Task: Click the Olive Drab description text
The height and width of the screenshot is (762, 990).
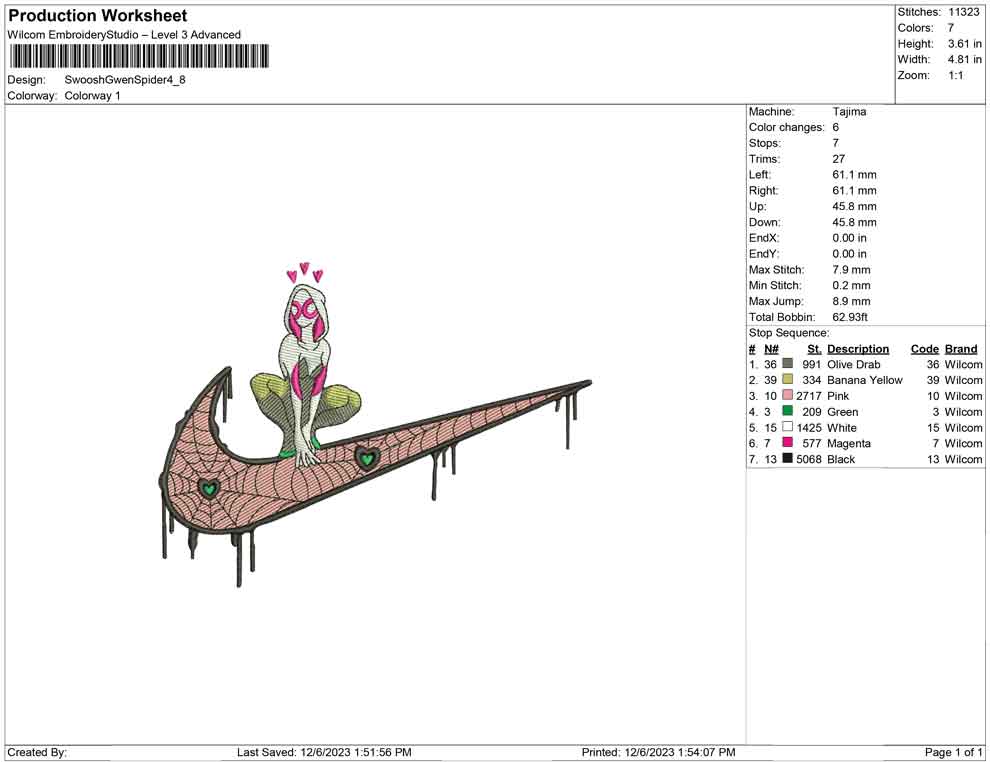Action: [854, 364]
